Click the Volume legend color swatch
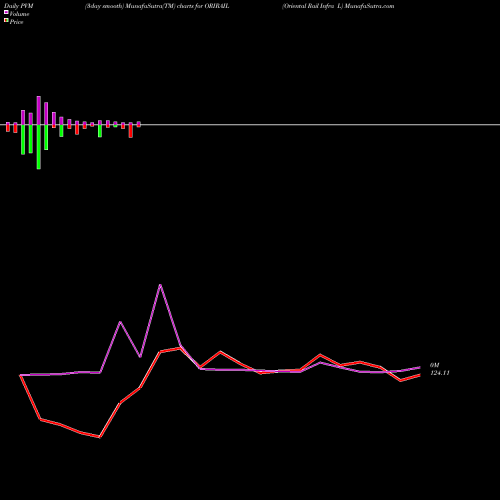 (x=6, y=12)
